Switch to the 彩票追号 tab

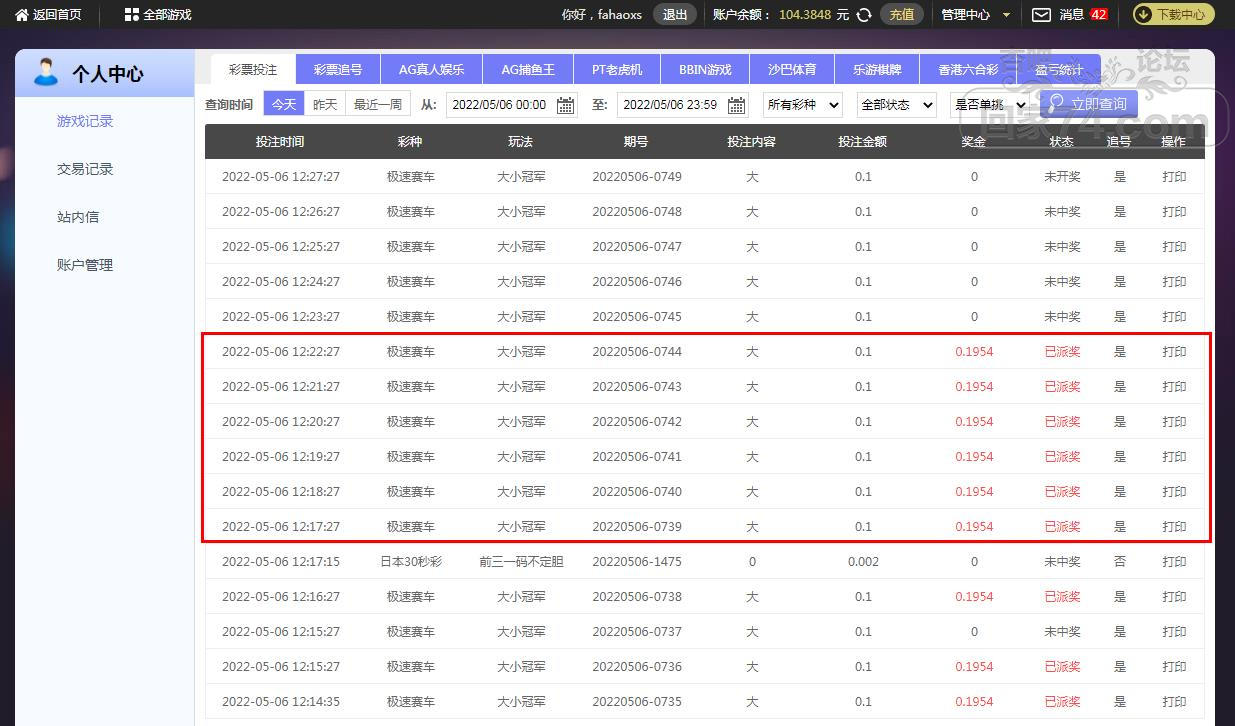(338, 70)
